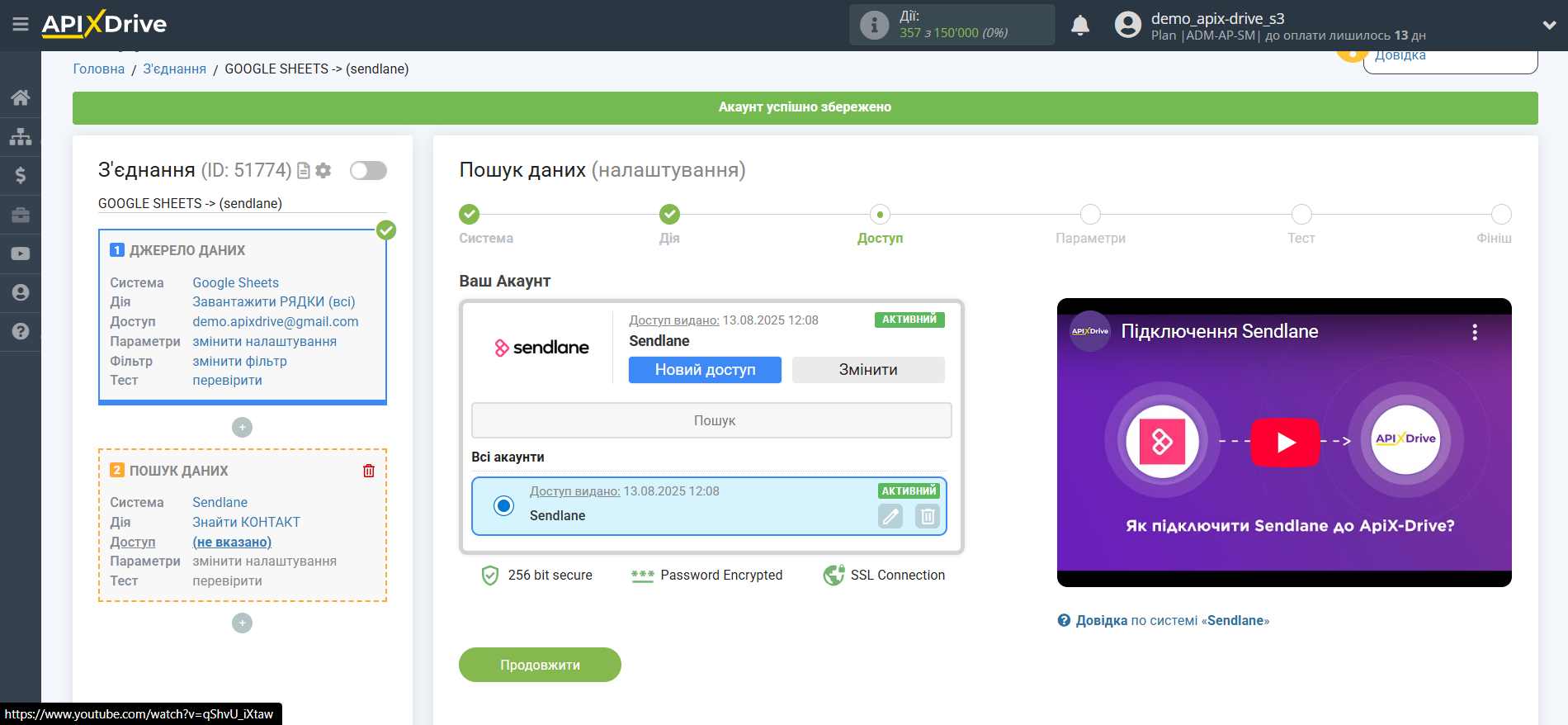The height and width of the screenshot is (725, 1568).
Task: Toggle the connection on/off switch
Action: pos(368,170)
